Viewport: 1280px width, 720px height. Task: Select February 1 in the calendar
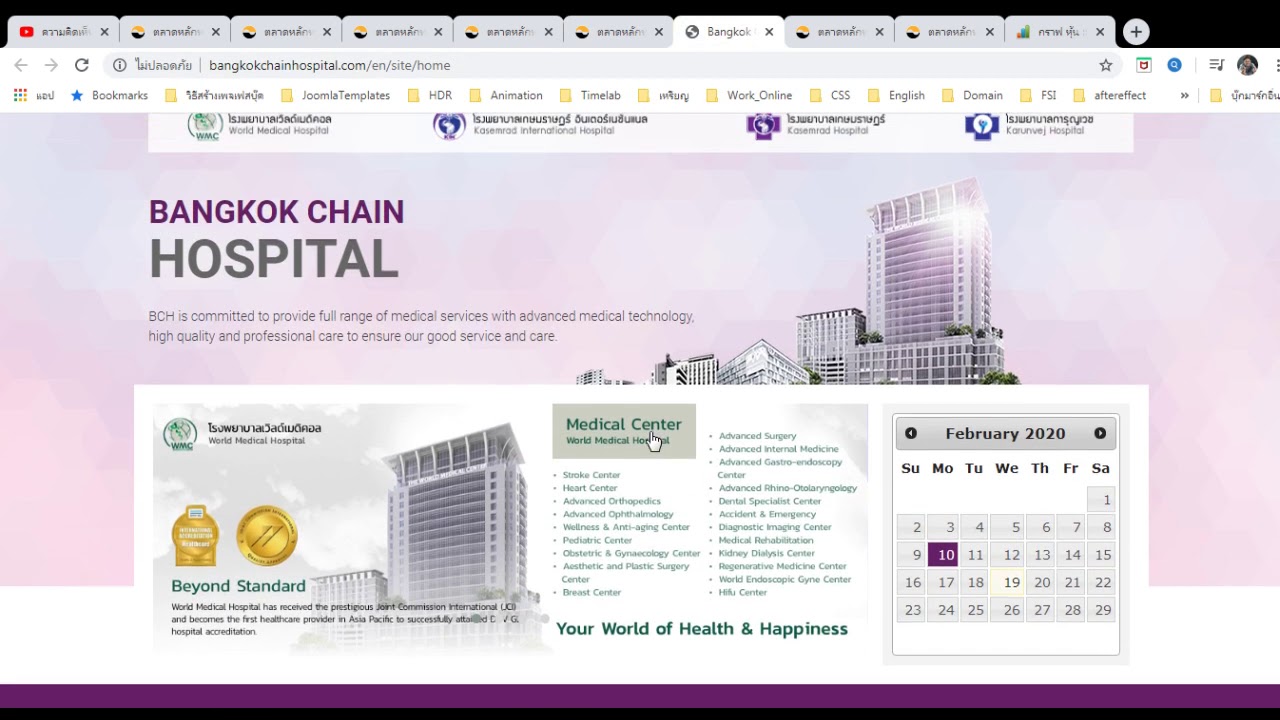pyautogui.click(x=1101, y=500)
